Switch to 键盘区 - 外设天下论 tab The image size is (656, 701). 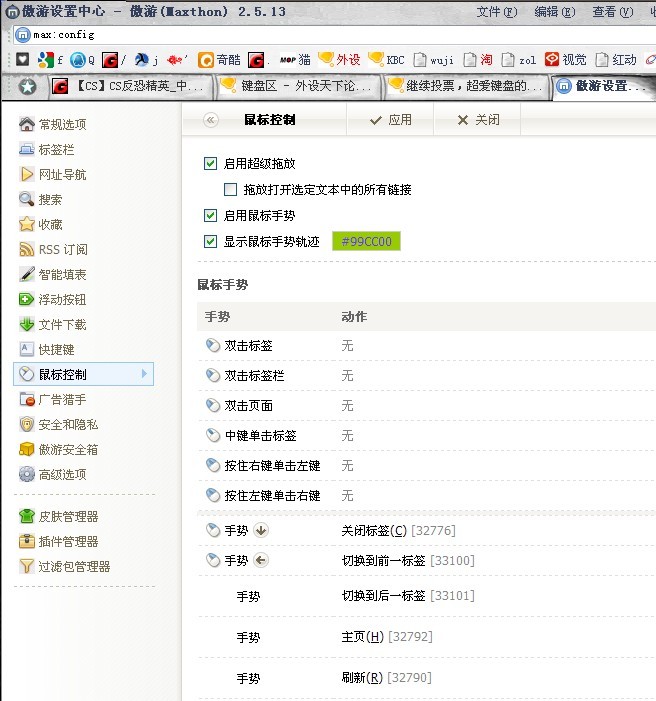[x=299, y=86]
